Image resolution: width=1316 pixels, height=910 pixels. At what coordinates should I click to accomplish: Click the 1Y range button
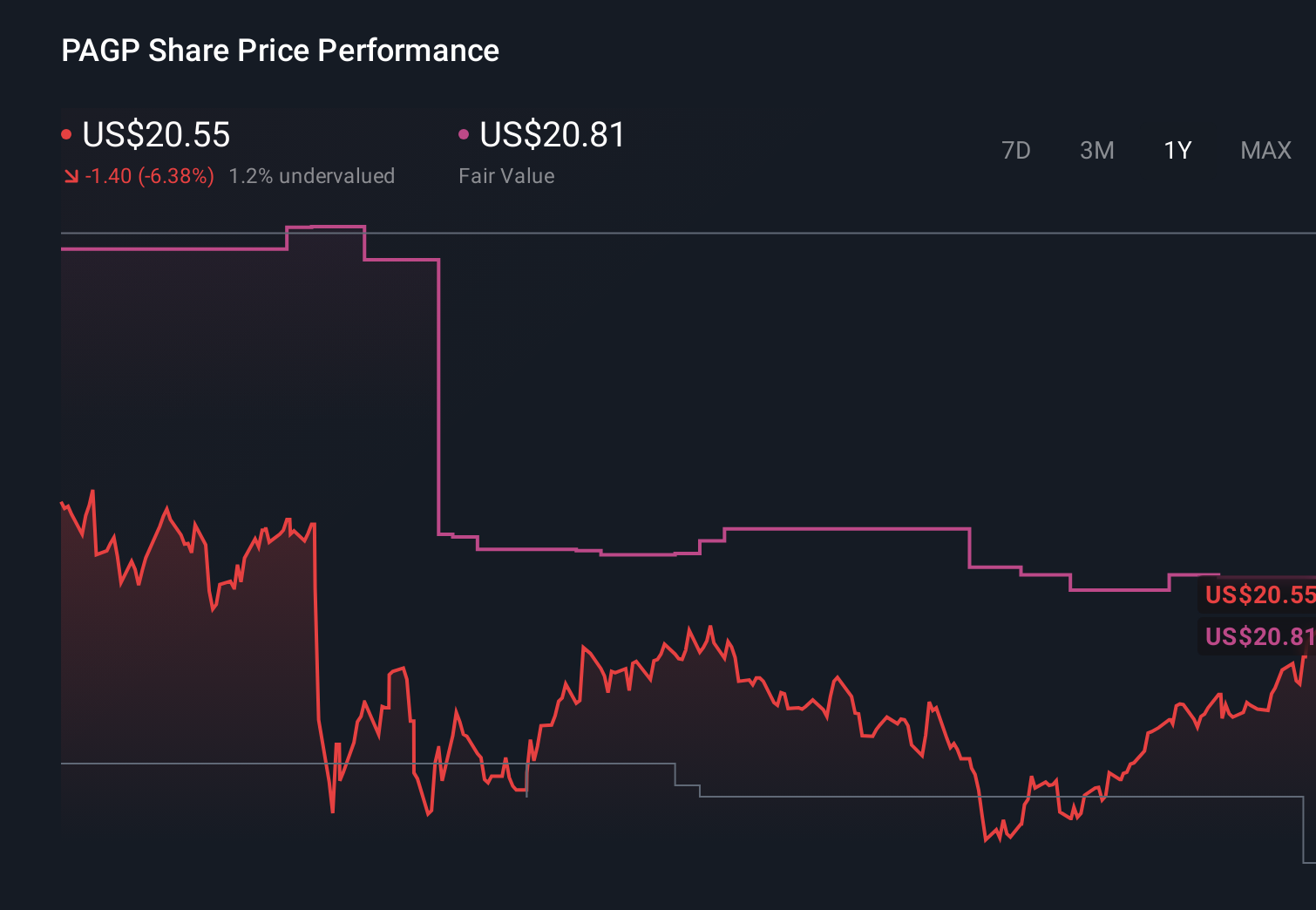pyautogui.click(x=1177, y=150)
